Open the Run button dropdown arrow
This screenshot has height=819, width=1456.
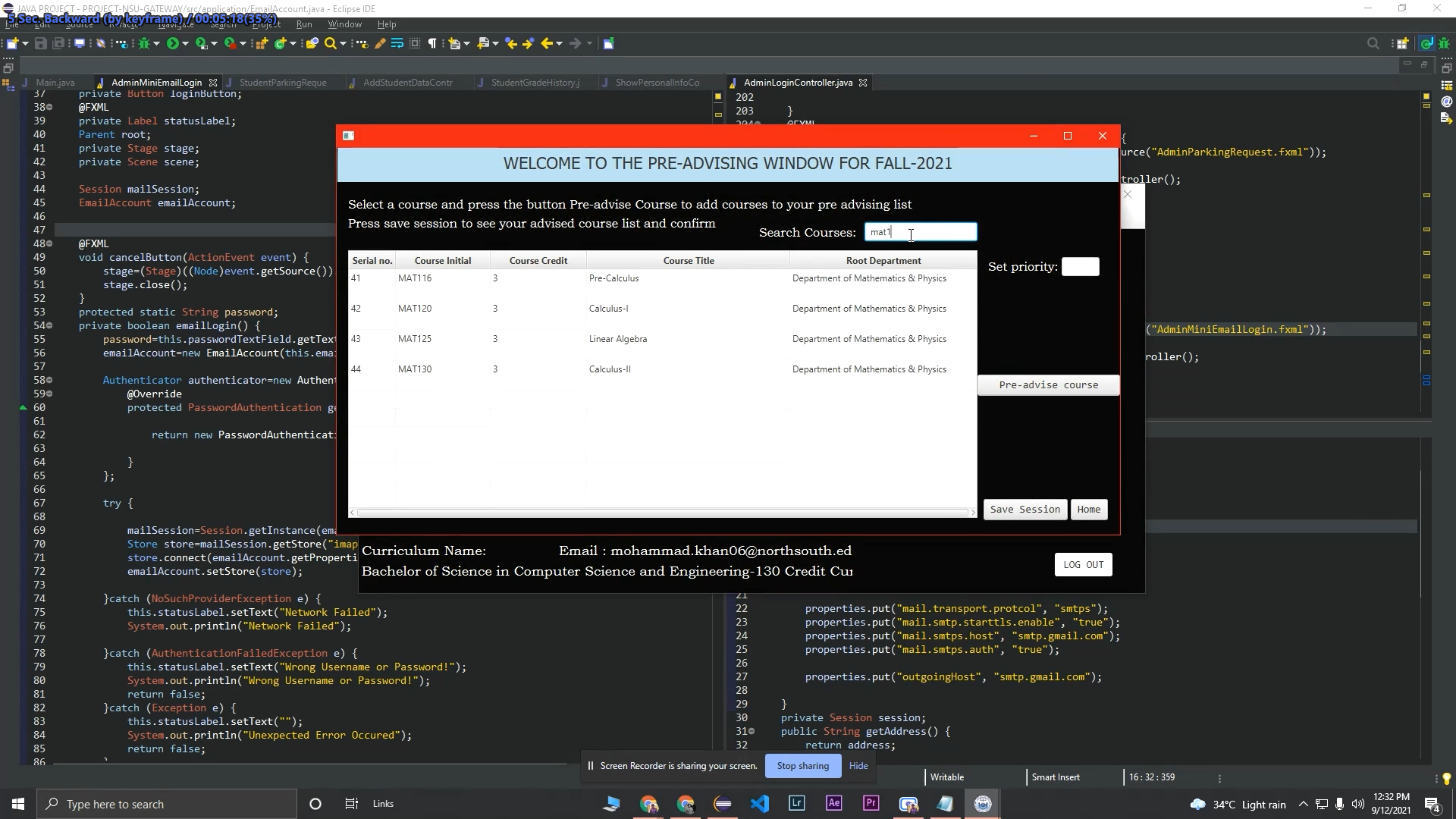pyautogui.click(x=184, y=43)
